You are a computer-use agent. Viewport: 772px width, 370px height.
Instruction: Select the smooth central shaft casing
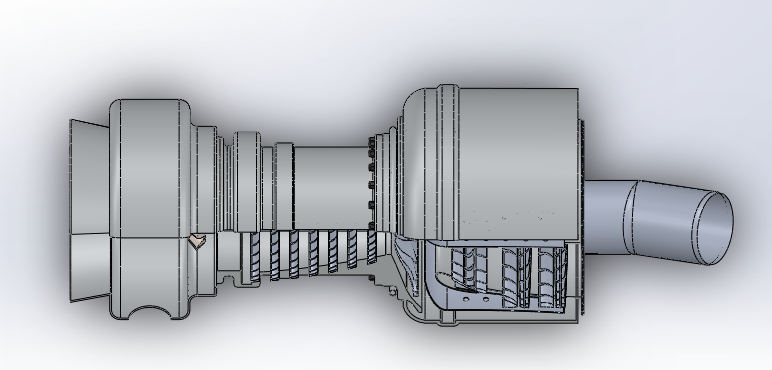click(x=331, y=187)
